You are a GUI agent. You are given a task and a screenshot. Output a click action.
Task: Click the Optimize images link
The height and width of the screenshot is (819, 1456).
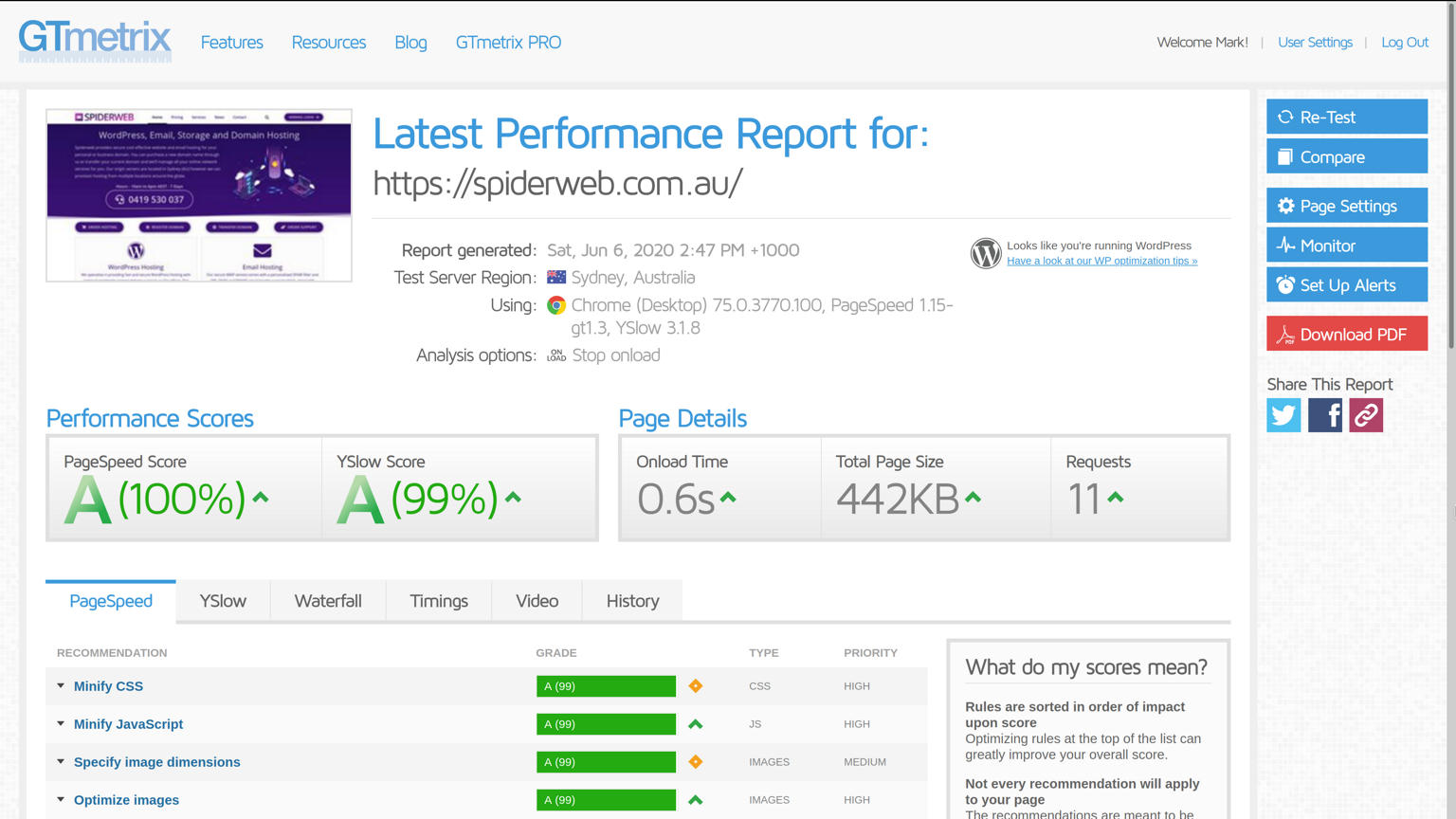[126, 800]
